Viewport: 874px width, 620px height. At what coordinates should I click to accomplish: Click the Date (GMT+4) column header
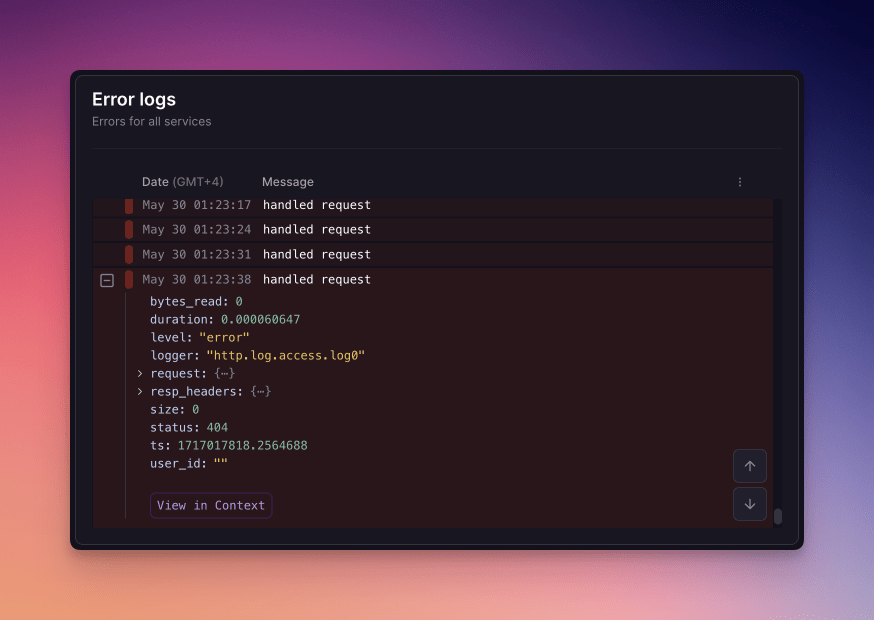click(x=182, y=182)
